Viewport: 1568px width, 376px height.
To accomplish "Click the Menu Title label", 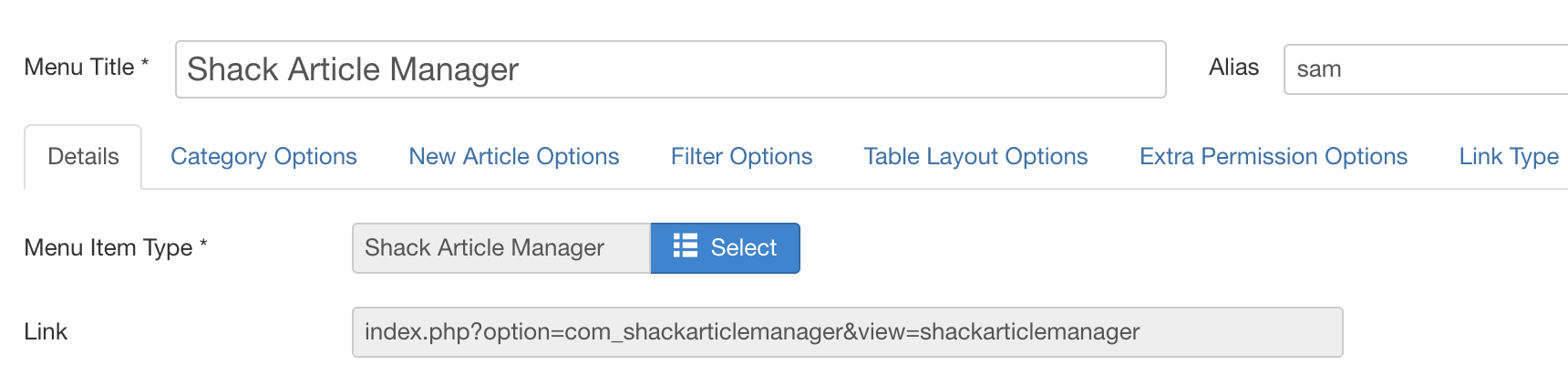I will pos(79,67).
